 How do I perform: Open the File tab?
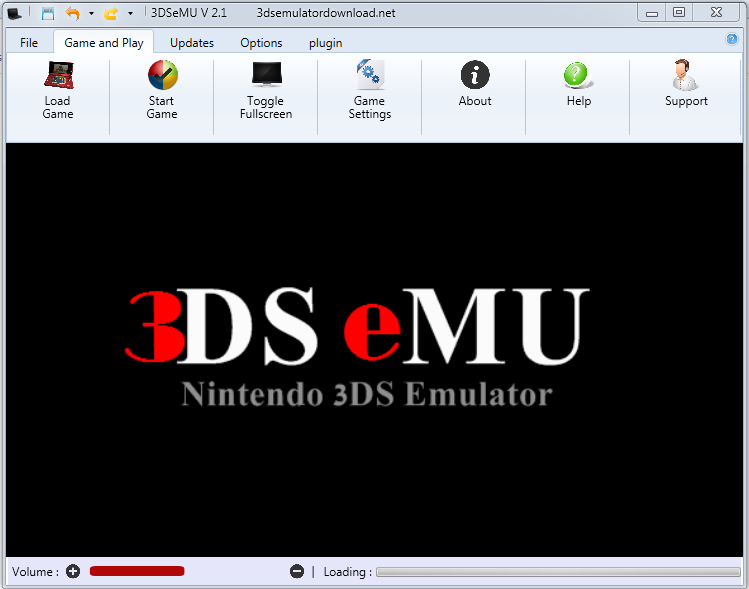pyautogui.click(x=29, y=43)
